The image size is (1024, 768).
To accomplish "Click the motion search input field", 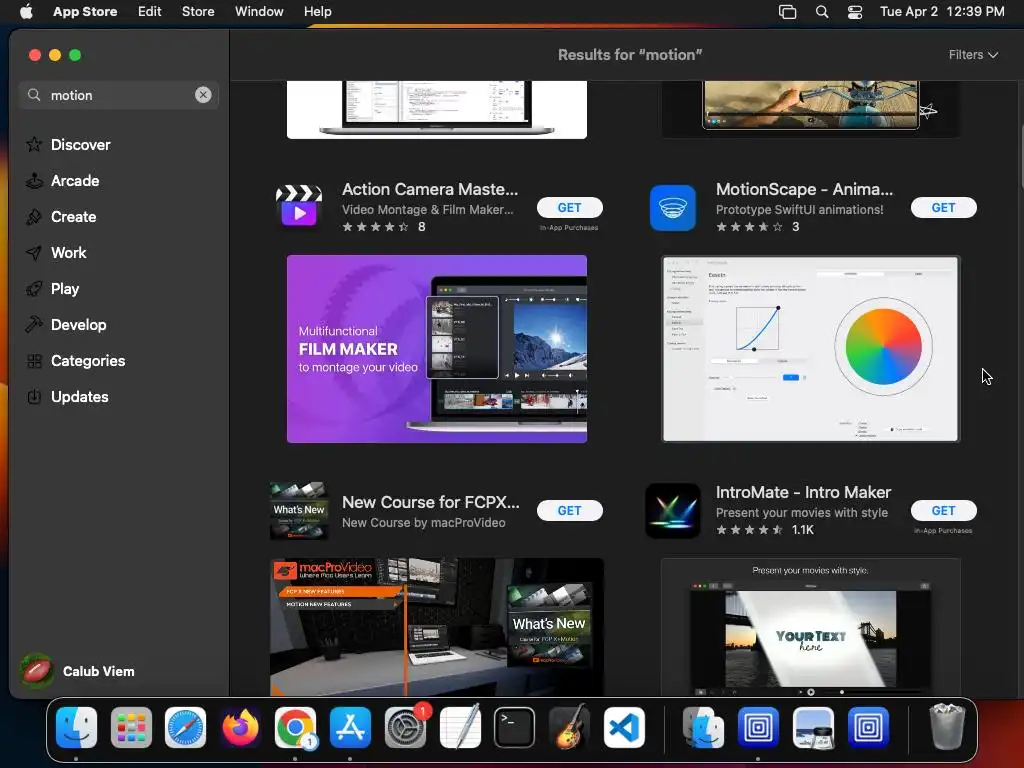I will point(120,95).
